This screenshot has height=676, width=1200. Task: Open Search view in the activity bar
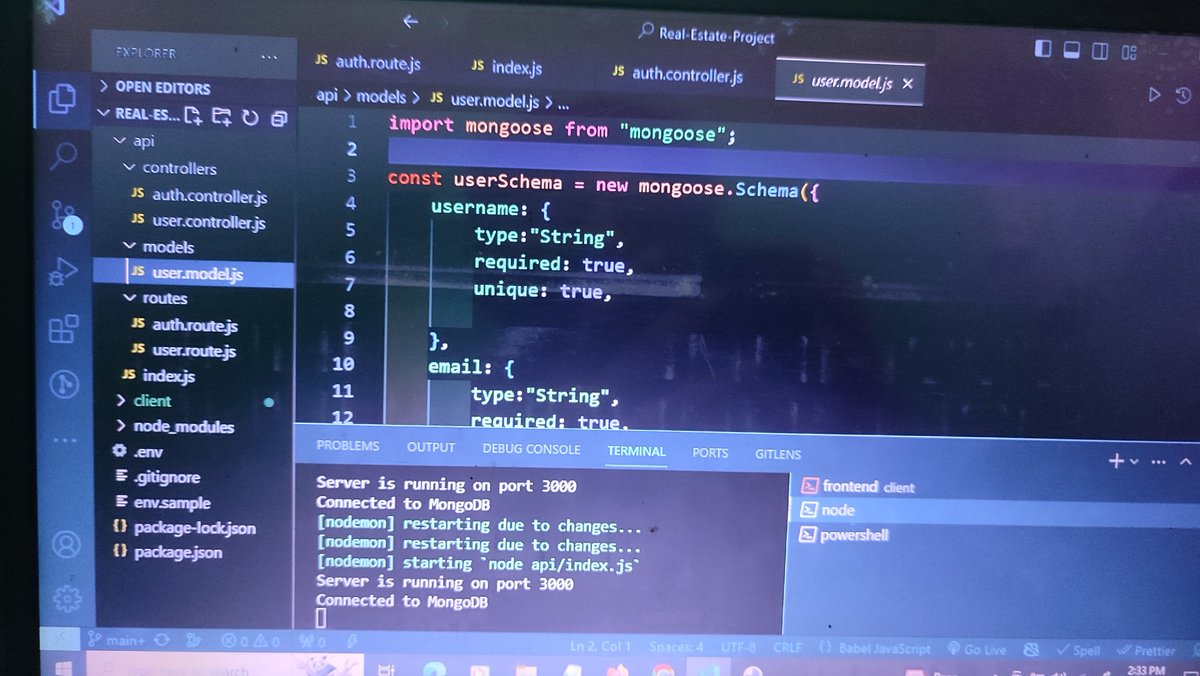pos(62,156)
